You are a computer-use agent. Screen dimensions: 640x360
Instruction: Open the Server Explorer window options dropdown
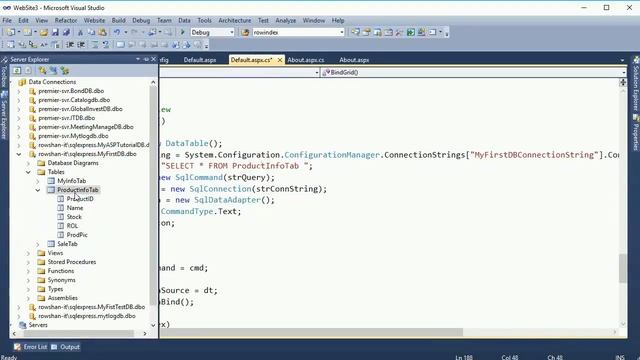coord(138,59)
